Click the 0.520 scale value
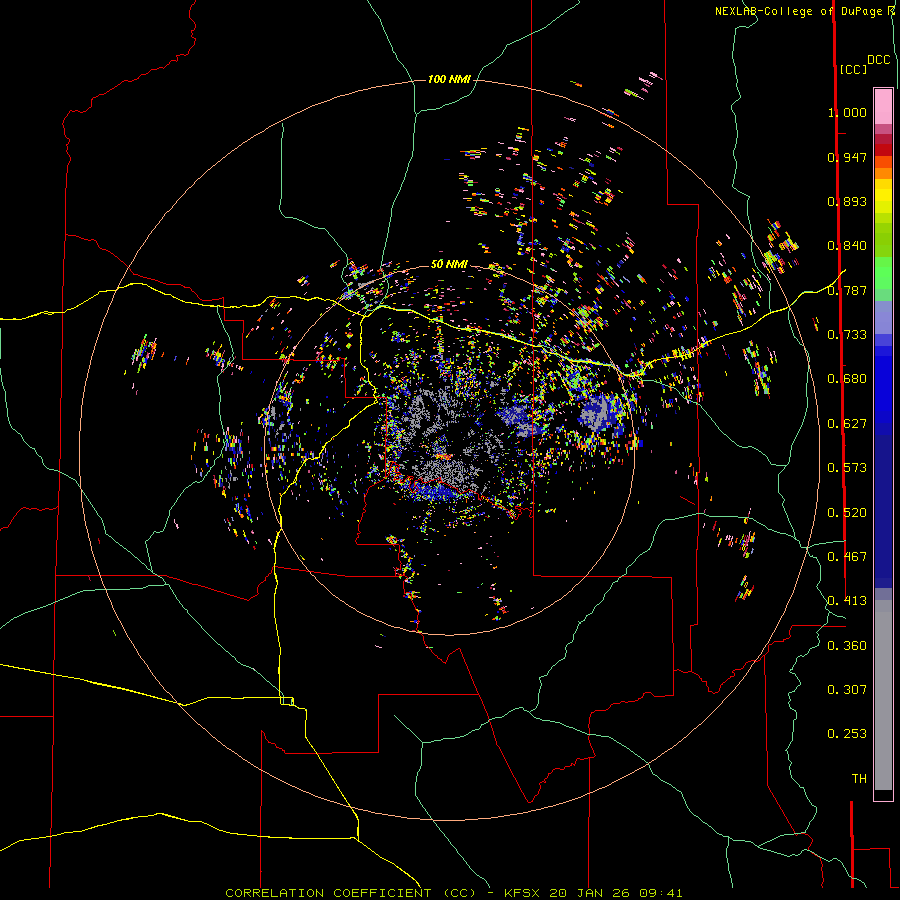The width and height of the screenshot is (900, 900). point(847,513)
